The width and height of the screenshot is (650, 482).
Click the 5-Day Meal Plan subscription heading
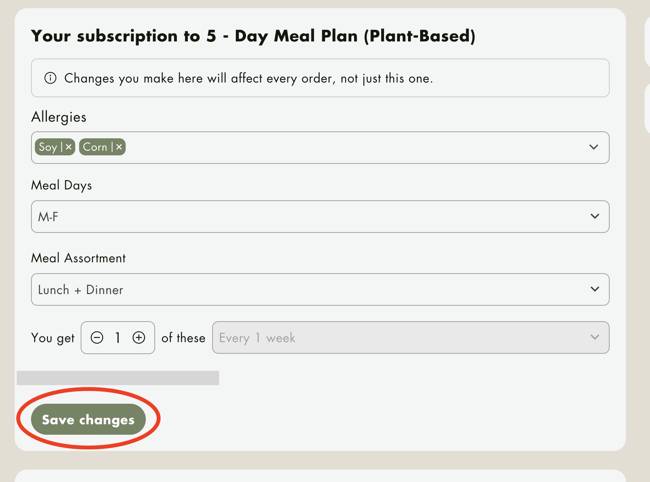pyautogui.click(x=253, y=36)
